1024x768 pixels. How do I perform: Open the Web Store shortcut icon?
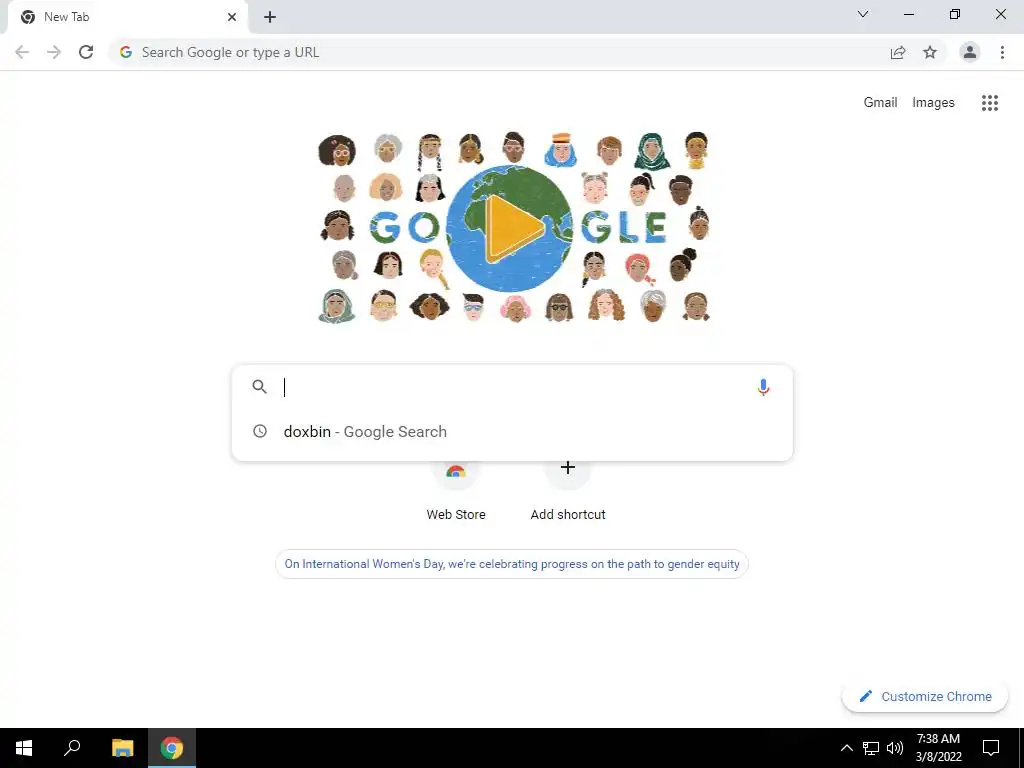(456, 472)
